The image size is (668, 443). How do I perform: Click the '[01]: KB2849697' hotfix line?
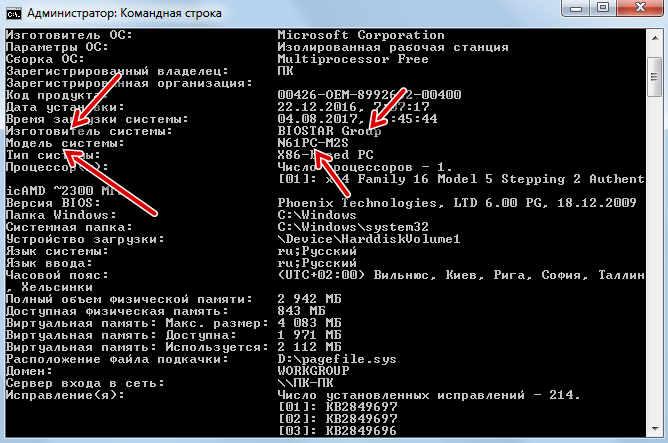pyautogui.click(x=337, y=407)
